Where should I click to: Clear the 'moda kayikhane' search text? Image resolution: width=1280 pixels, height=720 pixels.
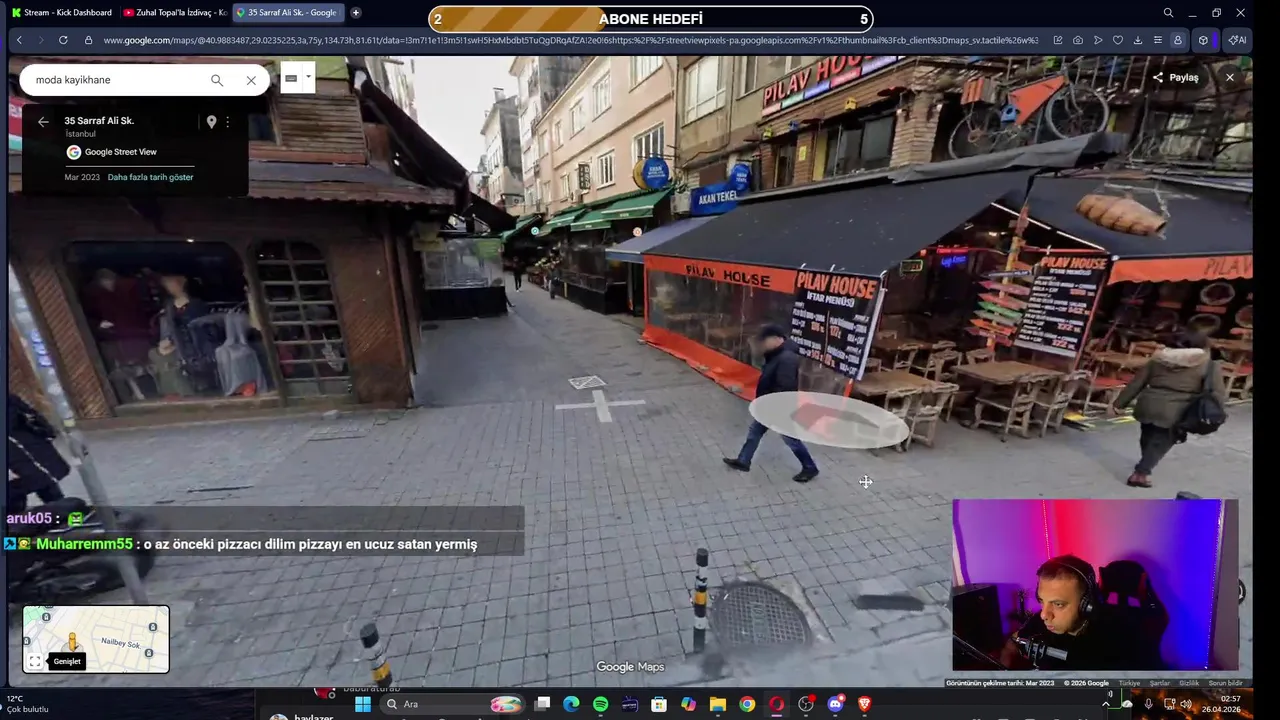point(251,80)
